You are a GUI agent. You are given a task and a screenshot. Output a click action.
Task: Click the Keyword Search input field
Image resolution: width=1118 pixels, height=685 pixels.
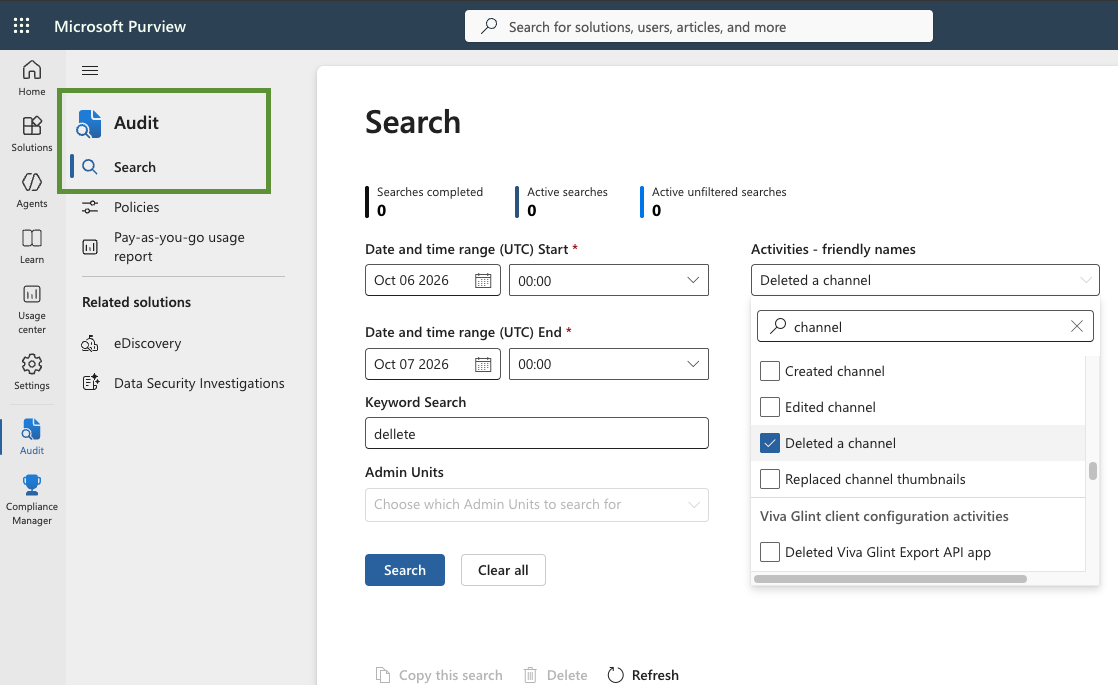[537, 433]
